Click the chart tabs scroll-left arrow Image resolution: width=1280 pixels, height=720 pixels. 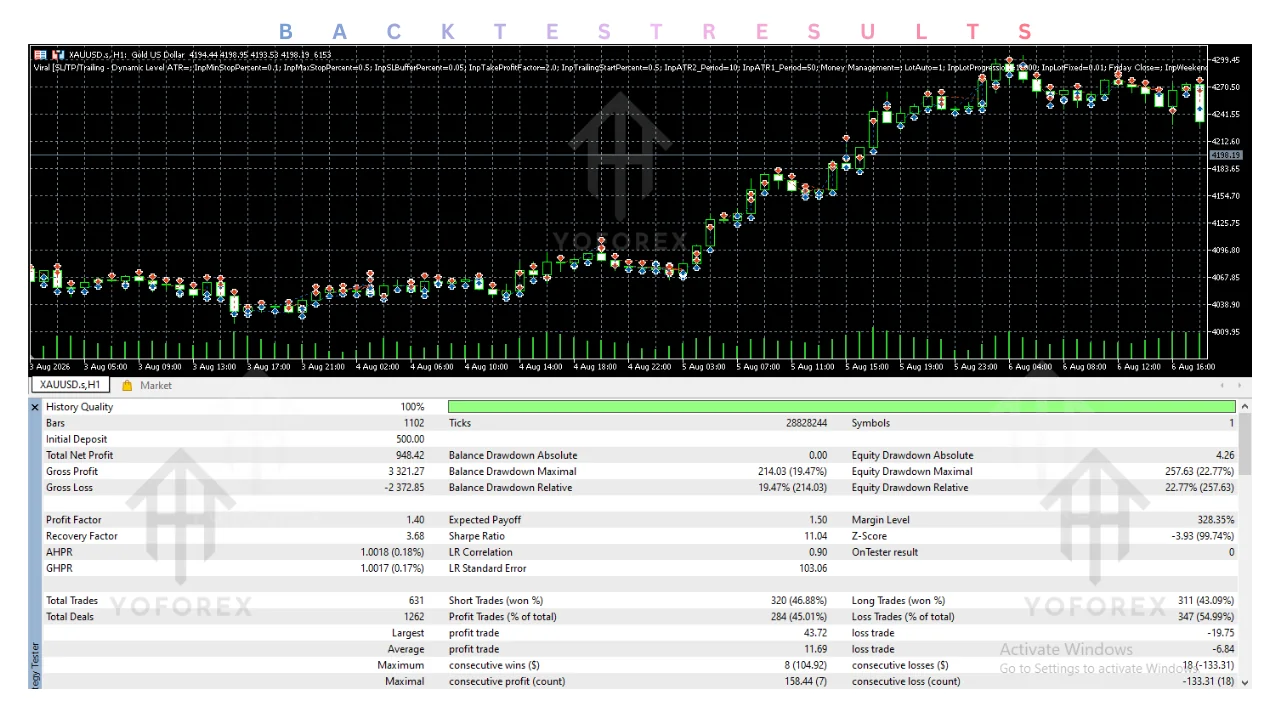click(x=1222, y=385)
